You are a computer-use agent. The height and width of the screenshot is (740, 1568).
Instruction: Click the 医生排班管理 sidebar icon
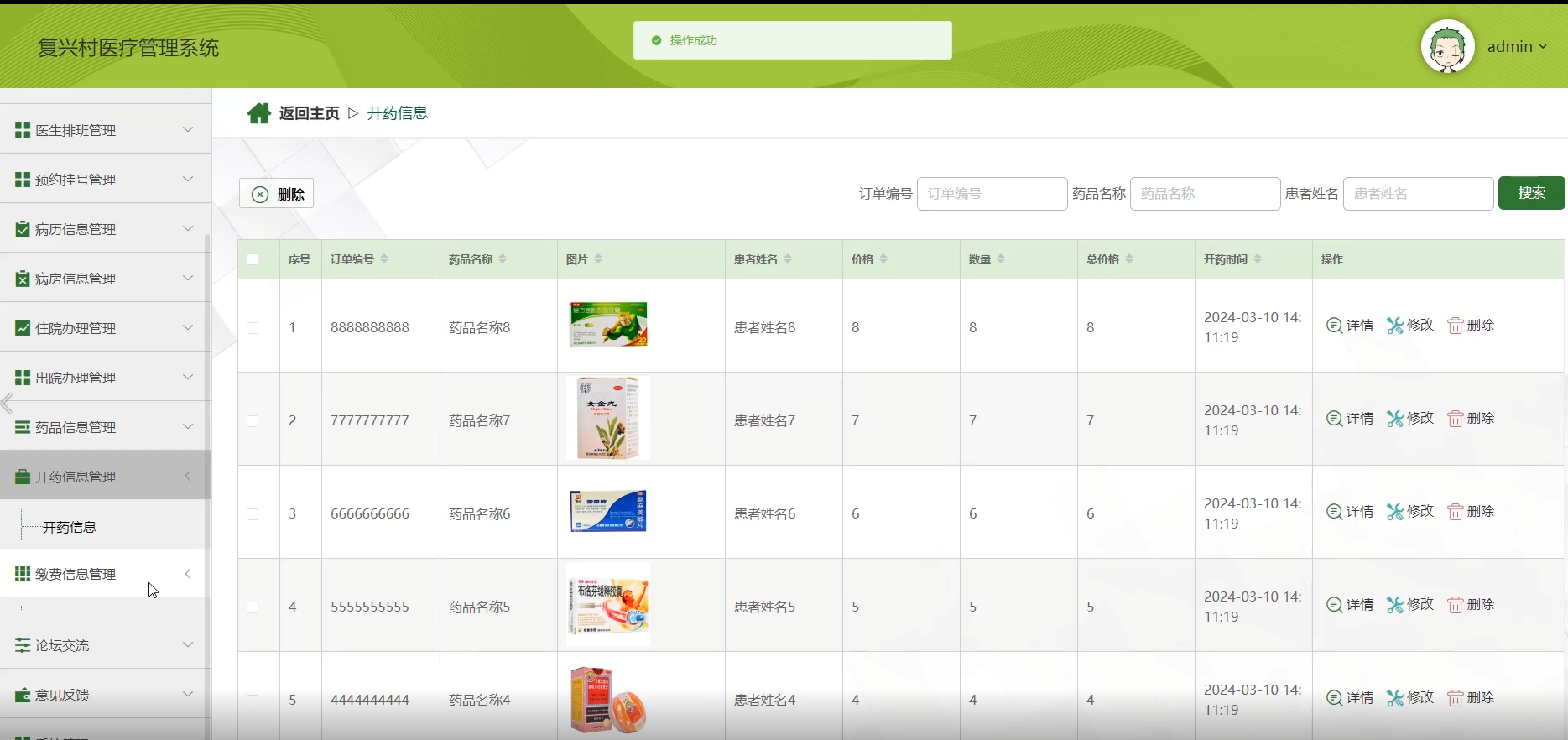(23, 130)
